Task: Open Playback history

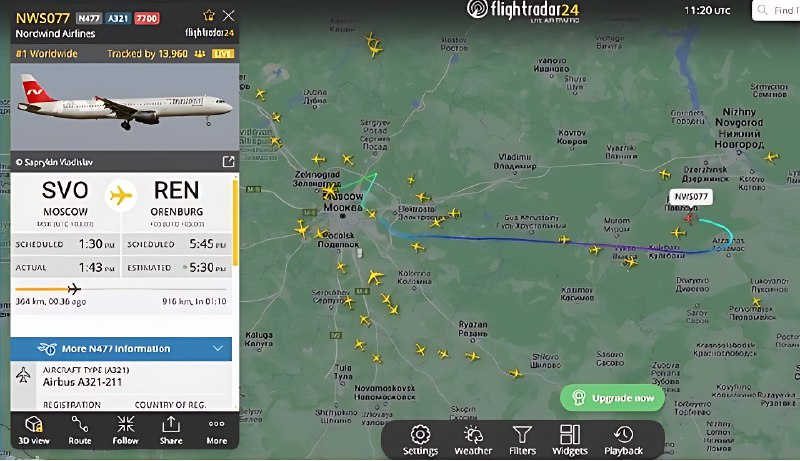Action: (623, 440)
